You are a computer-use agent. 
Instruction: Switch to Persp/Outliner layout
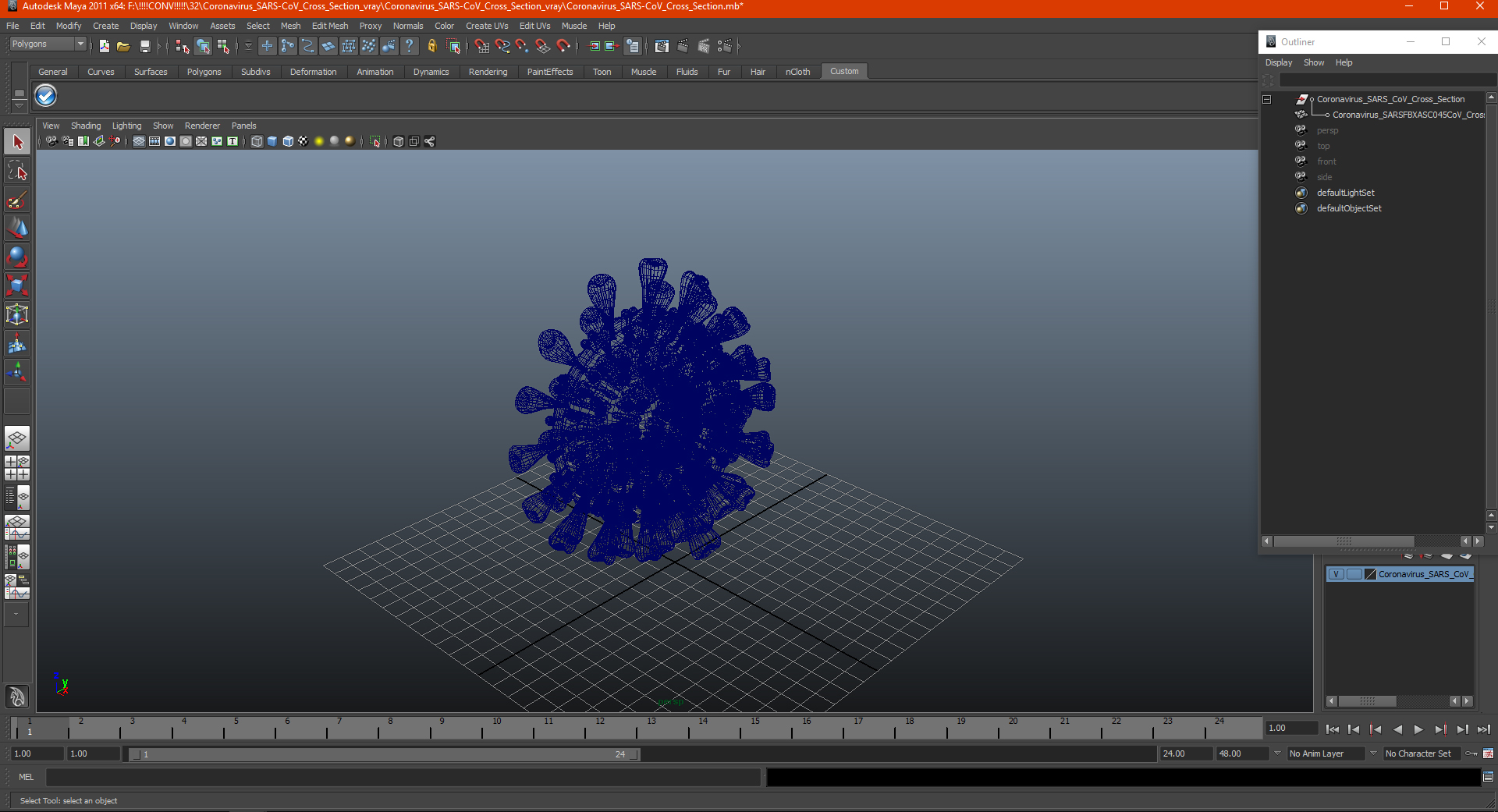point(17,498)
